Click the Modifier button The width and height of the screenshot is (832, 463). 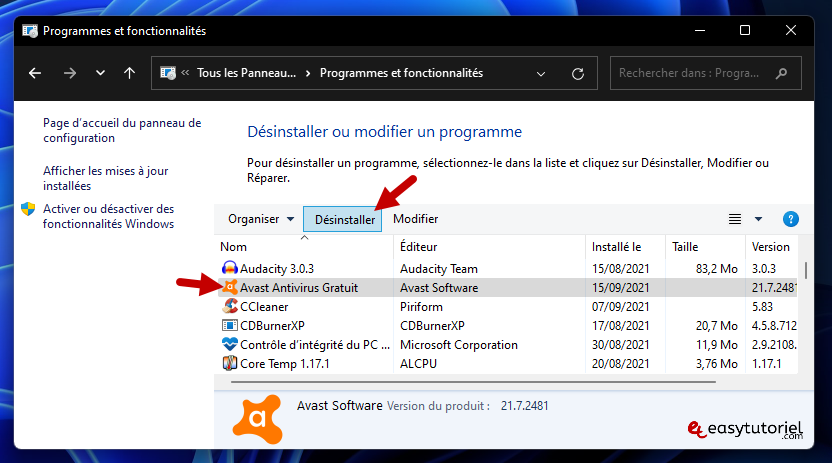tap(415, 219)
